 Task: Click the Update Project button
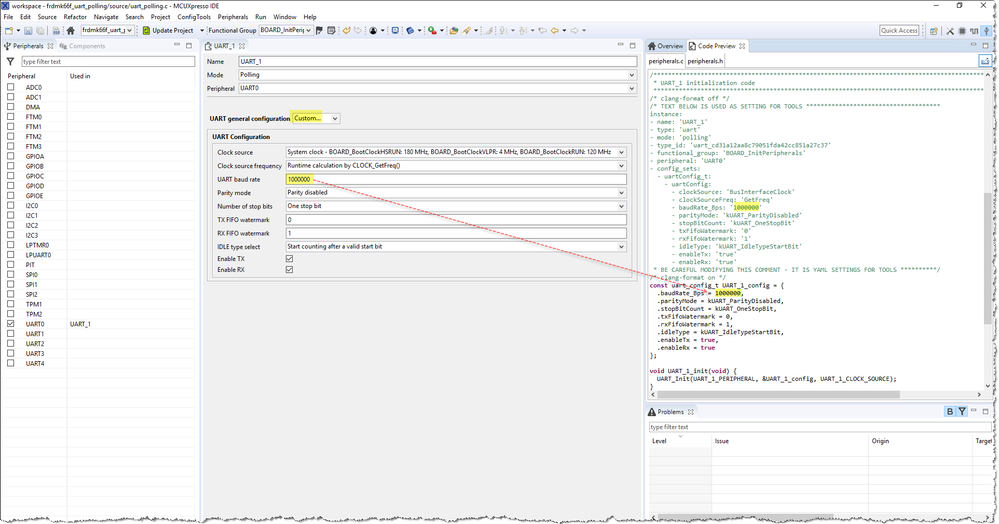coord(169,31)
